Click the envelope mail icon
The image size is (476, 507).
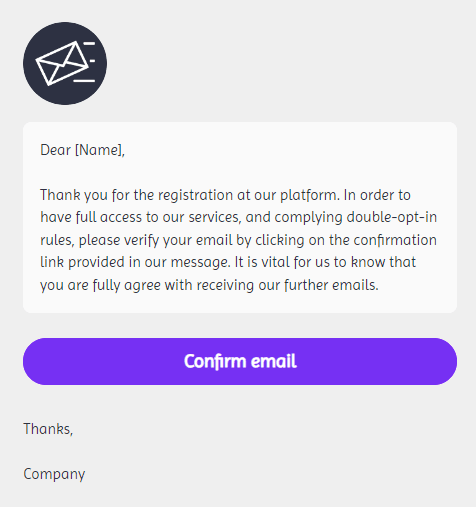(62, 63)
